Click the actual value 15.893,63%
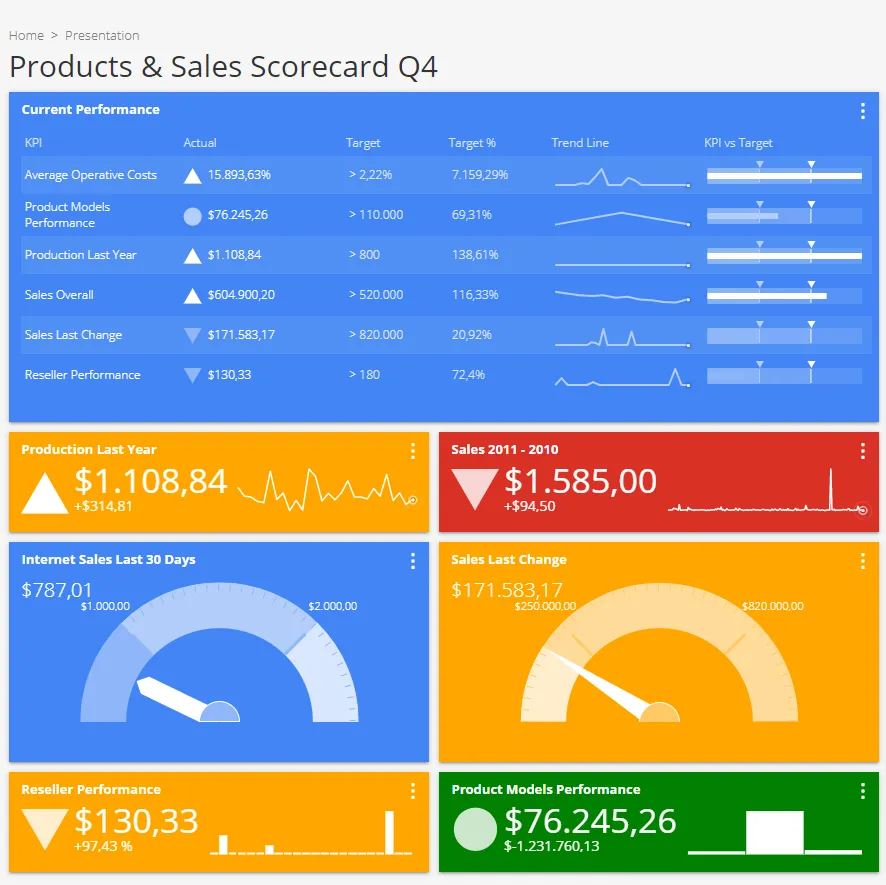This screenshot has width=886, height=885. (239, 175)
